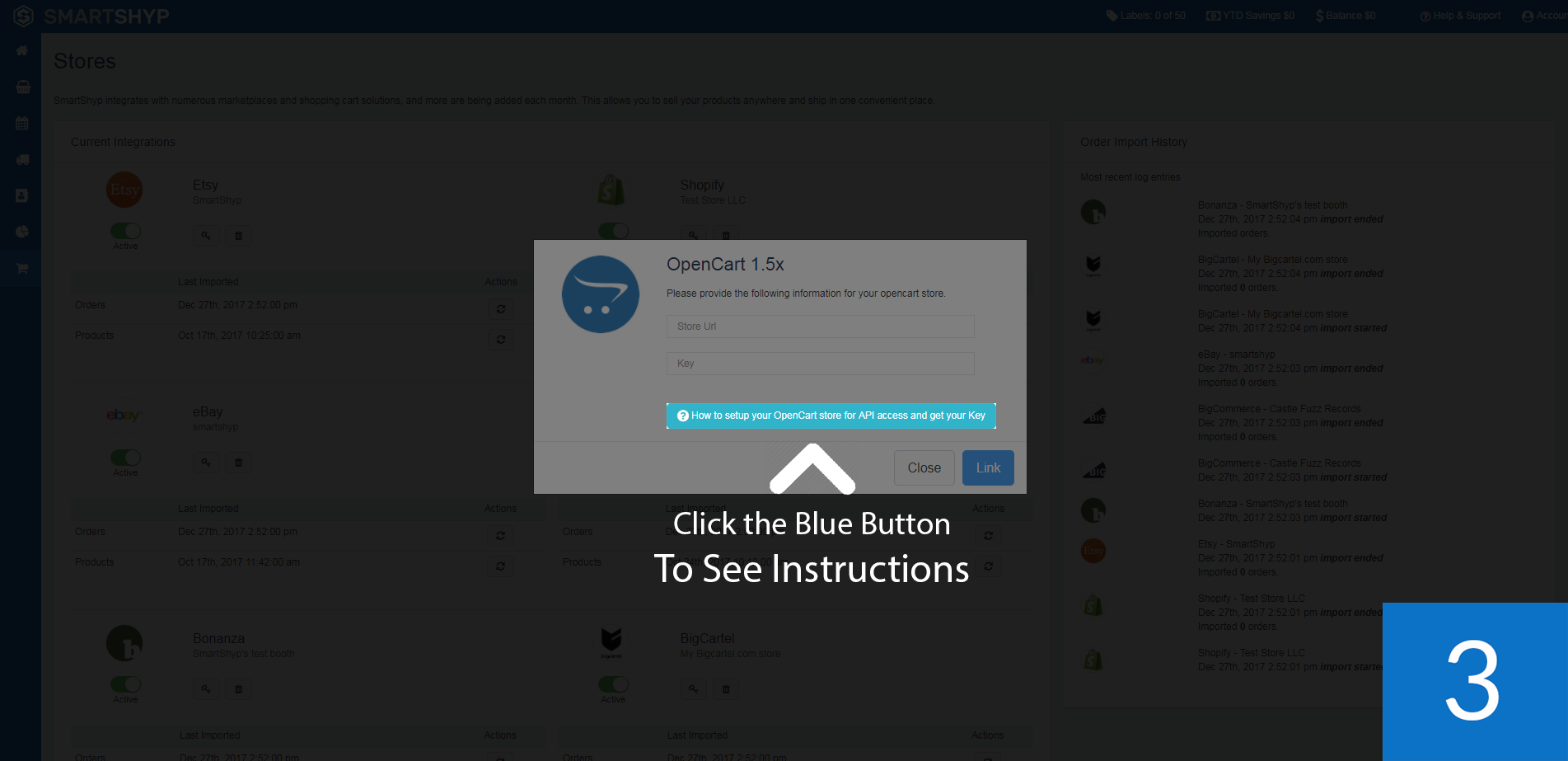Click the 'Current Integrations' heading
1568x761 pixels.
[123, 142]
